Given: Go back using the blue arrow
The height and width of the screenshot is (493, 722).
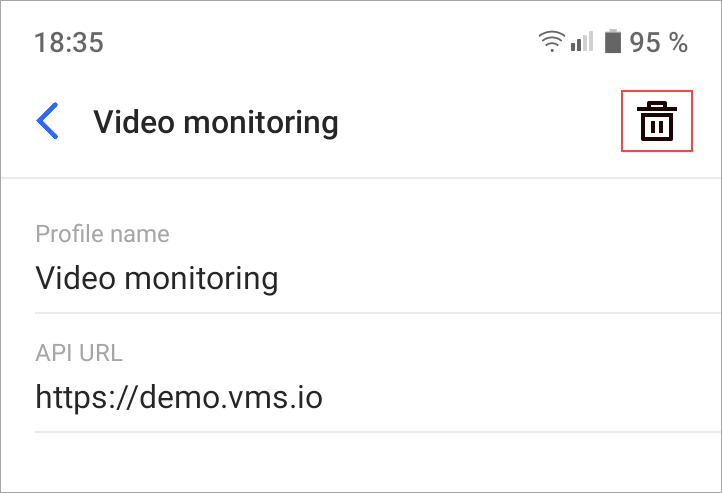Looking at the screenshot, I should (47, 121).
